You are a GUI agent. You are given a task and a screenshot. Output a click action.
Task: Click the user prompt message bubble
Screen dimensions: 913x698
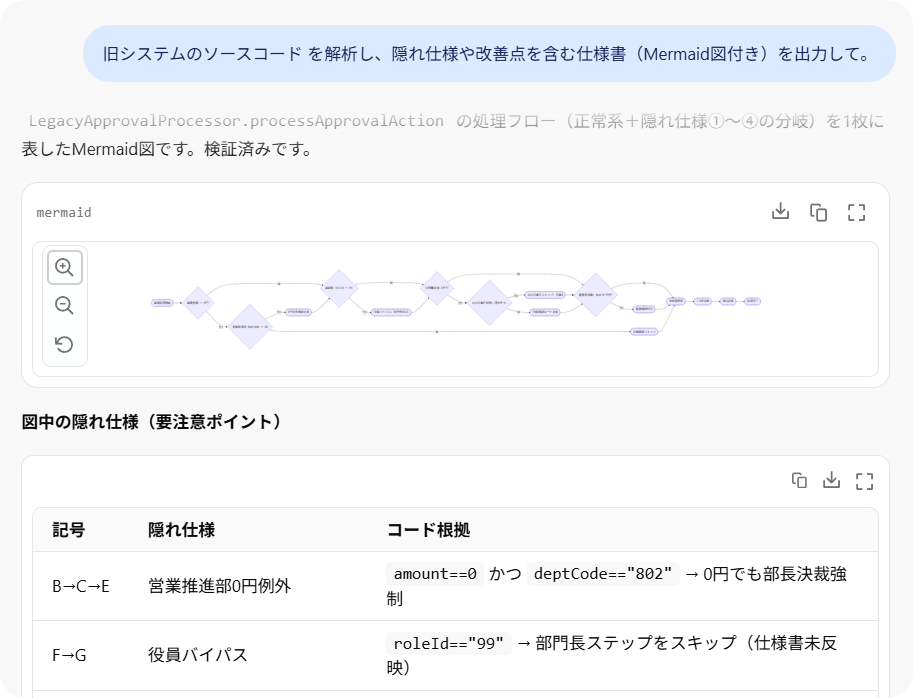[489, 54]
